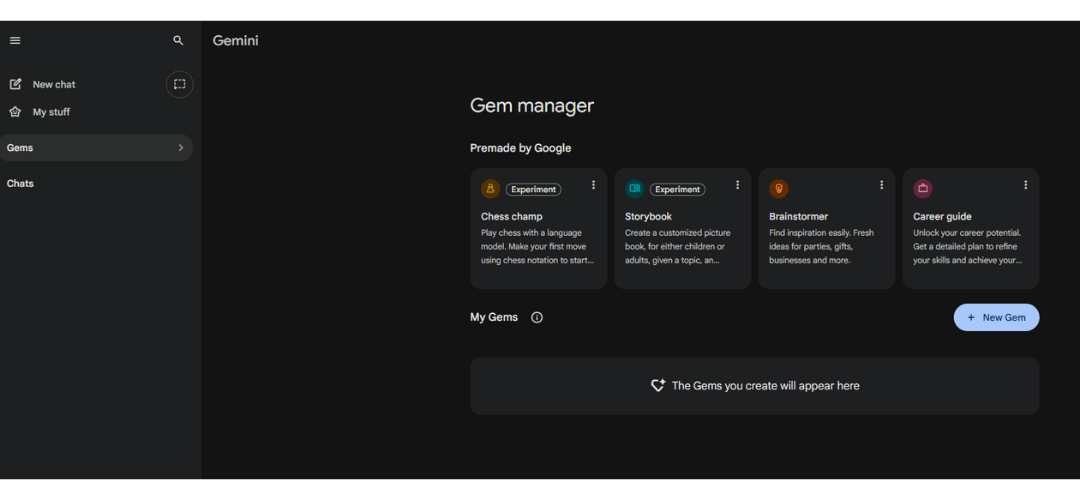
Task: Open temporary chat dashed-square icon
Action: tap(180, 84)
